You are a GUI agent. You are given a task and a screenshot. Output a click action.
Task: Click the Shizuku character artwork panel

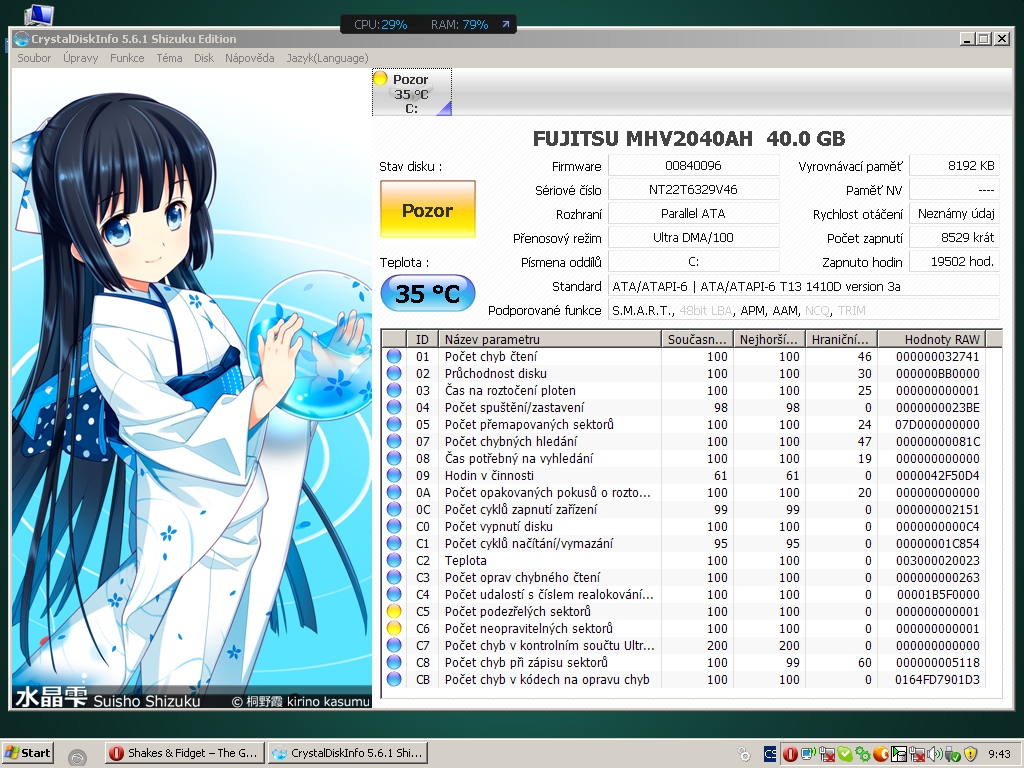click(x=191, y=389)
